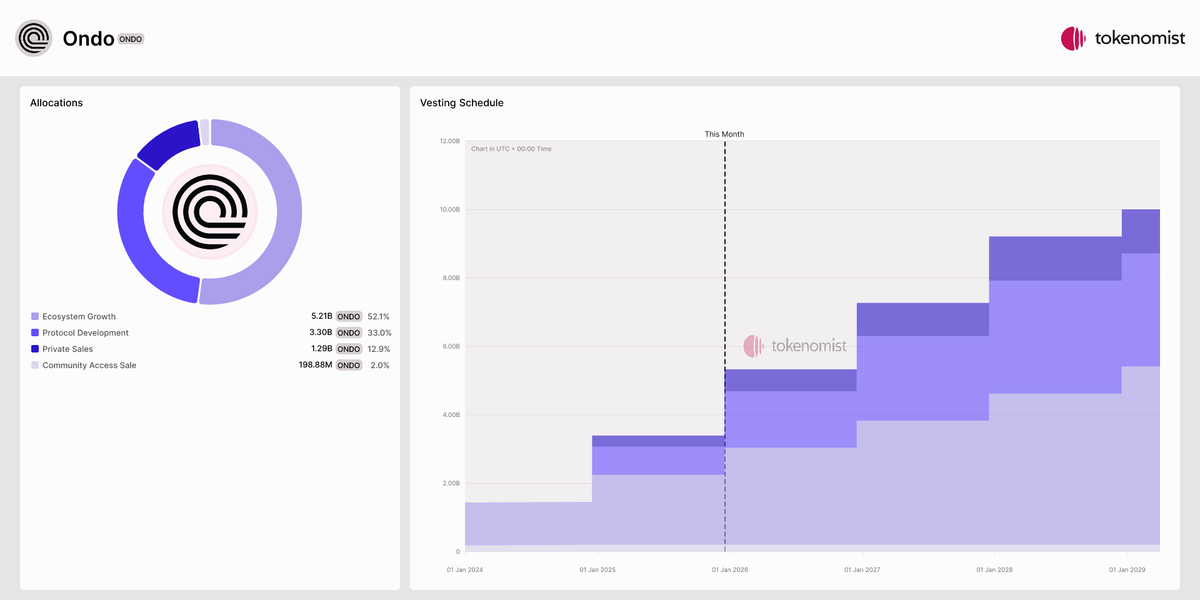
Task: Click the 01 Jan 2027 axis label
Action: [862, 570]
